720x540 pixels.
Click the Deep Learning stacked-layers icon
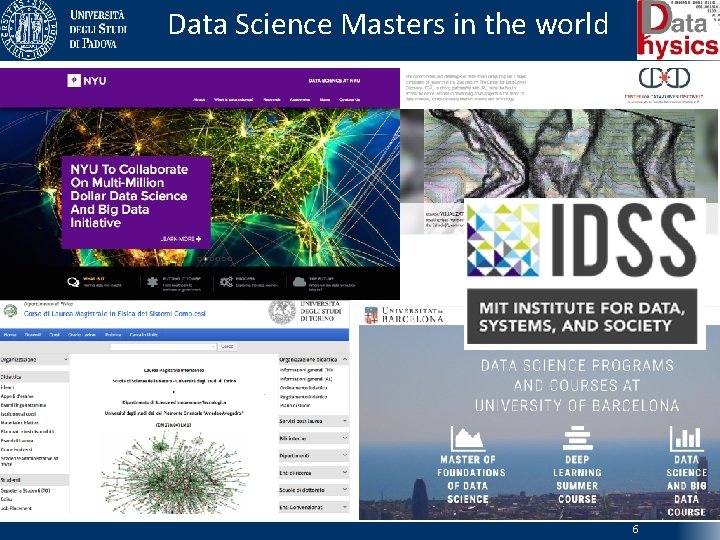click(577, 438)
